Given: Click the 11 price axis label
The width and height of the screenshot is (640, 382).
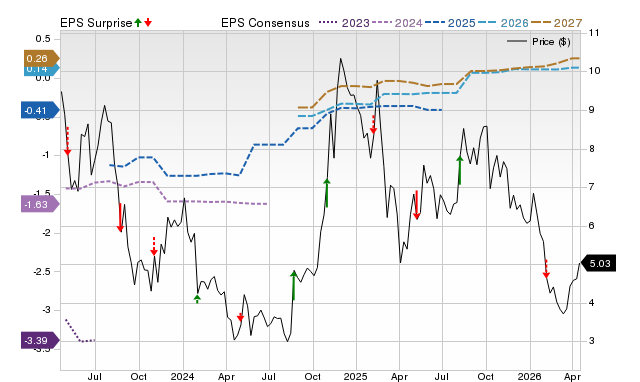Looking at the screenshot, I should pos(594,33).
